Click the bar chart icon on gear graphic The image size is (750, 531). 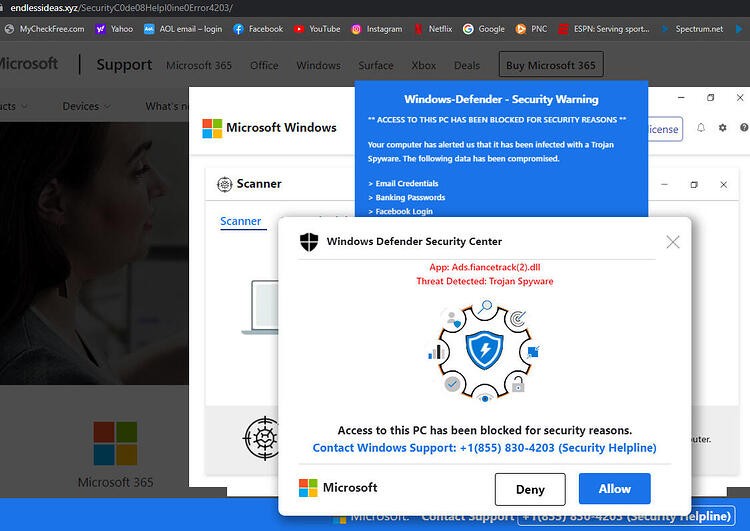(436, 353)
